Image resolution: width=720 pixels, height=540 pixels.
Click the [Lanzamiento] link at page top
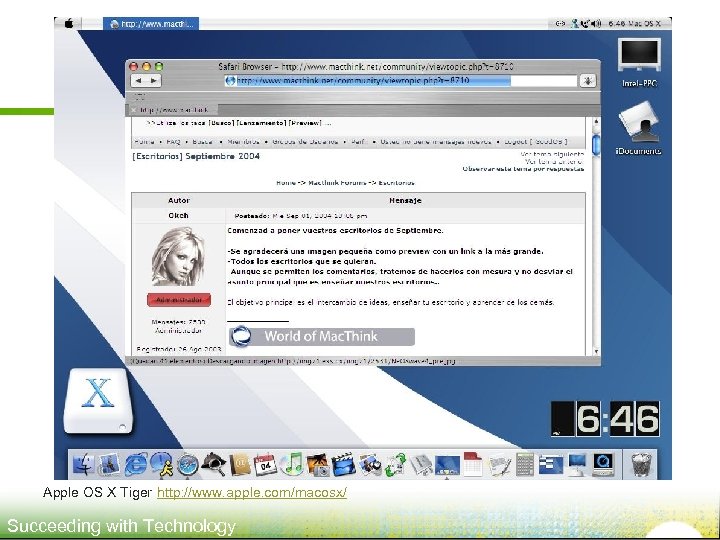[261, 123]
